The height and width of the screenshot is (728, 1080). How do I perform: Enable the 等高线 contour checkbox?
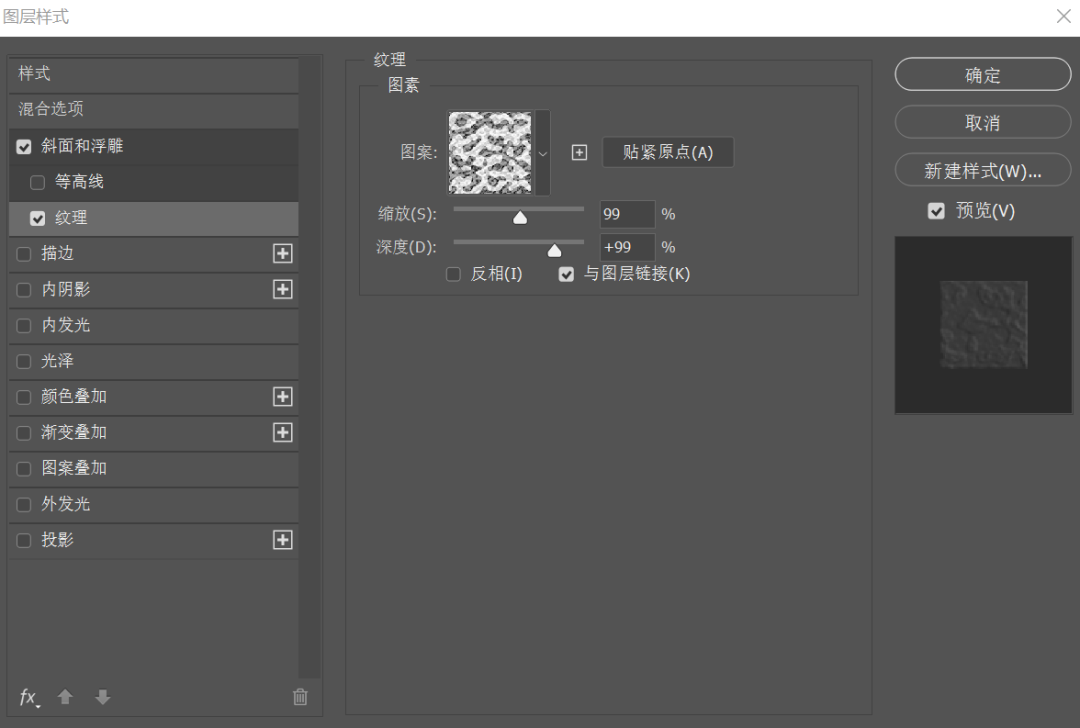click(38, 183)
